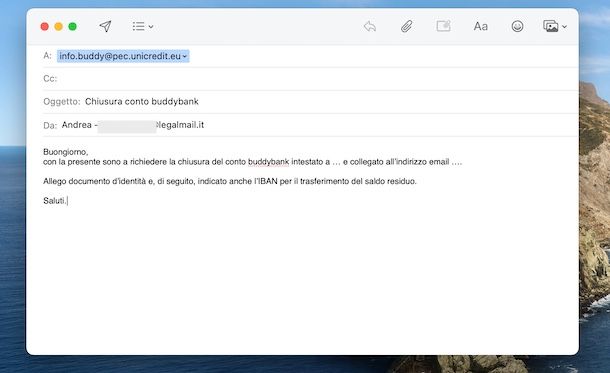Open the markup annotation icon
The height and width of the screenshot is (373, 610).
(443, 26)
